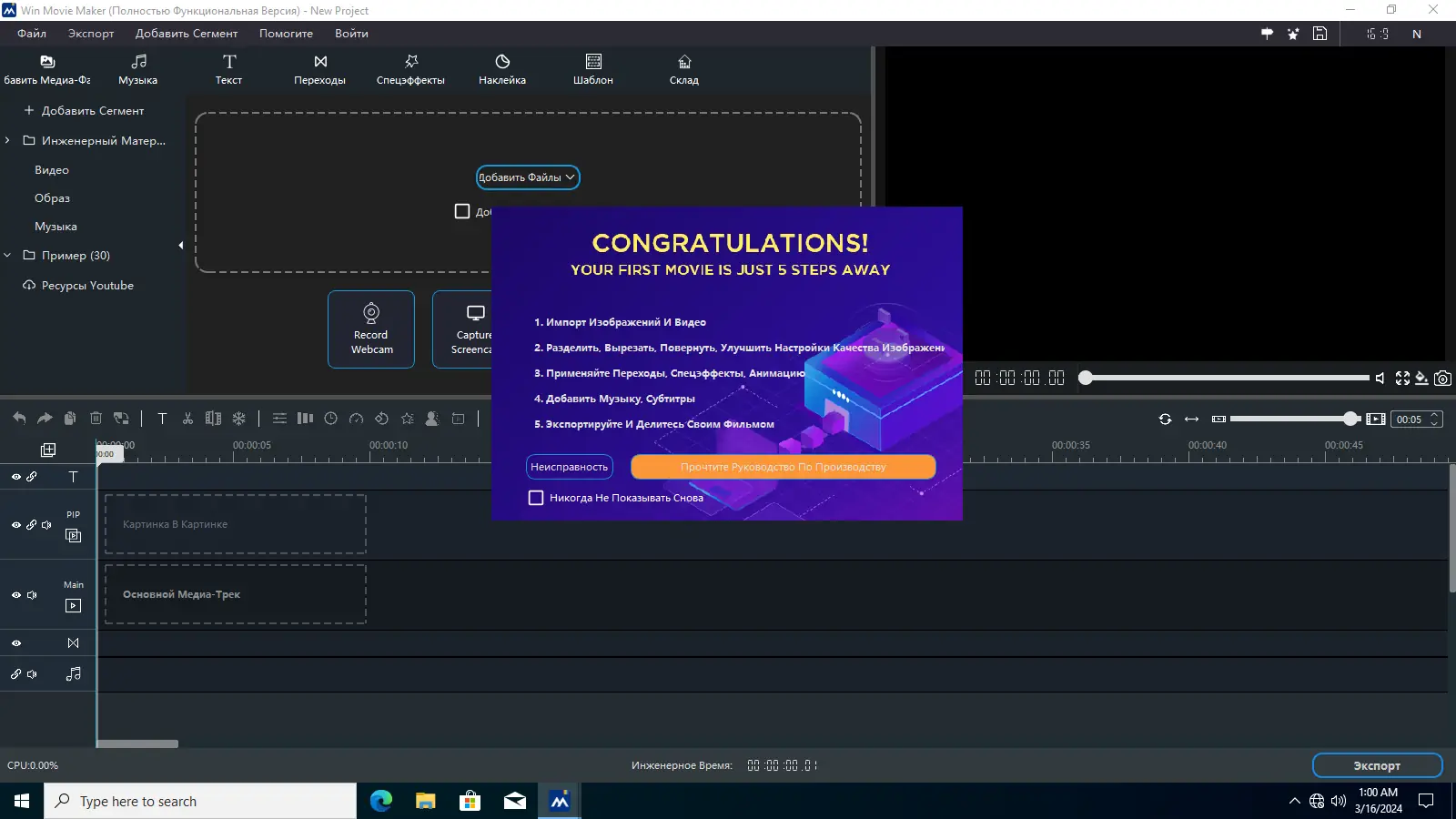Click the Windows taskbar search box
Screen dimensions: 1456x819
[200, 802]
